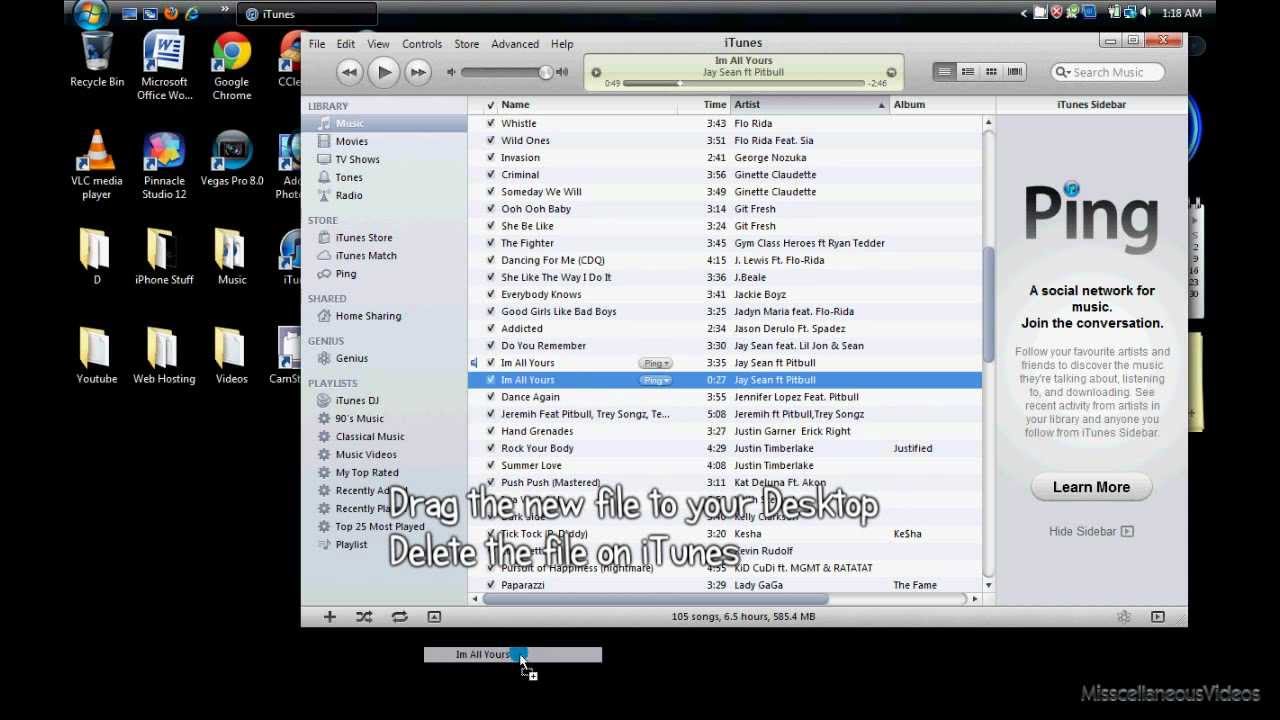Open the File menu
This screenshot has width=1280, height=720.
tap(317, 44)
